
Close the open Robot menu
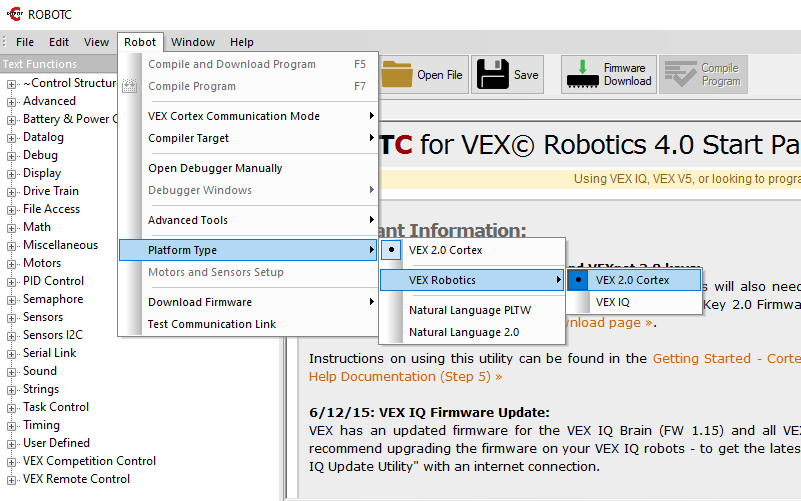point(140,42)
